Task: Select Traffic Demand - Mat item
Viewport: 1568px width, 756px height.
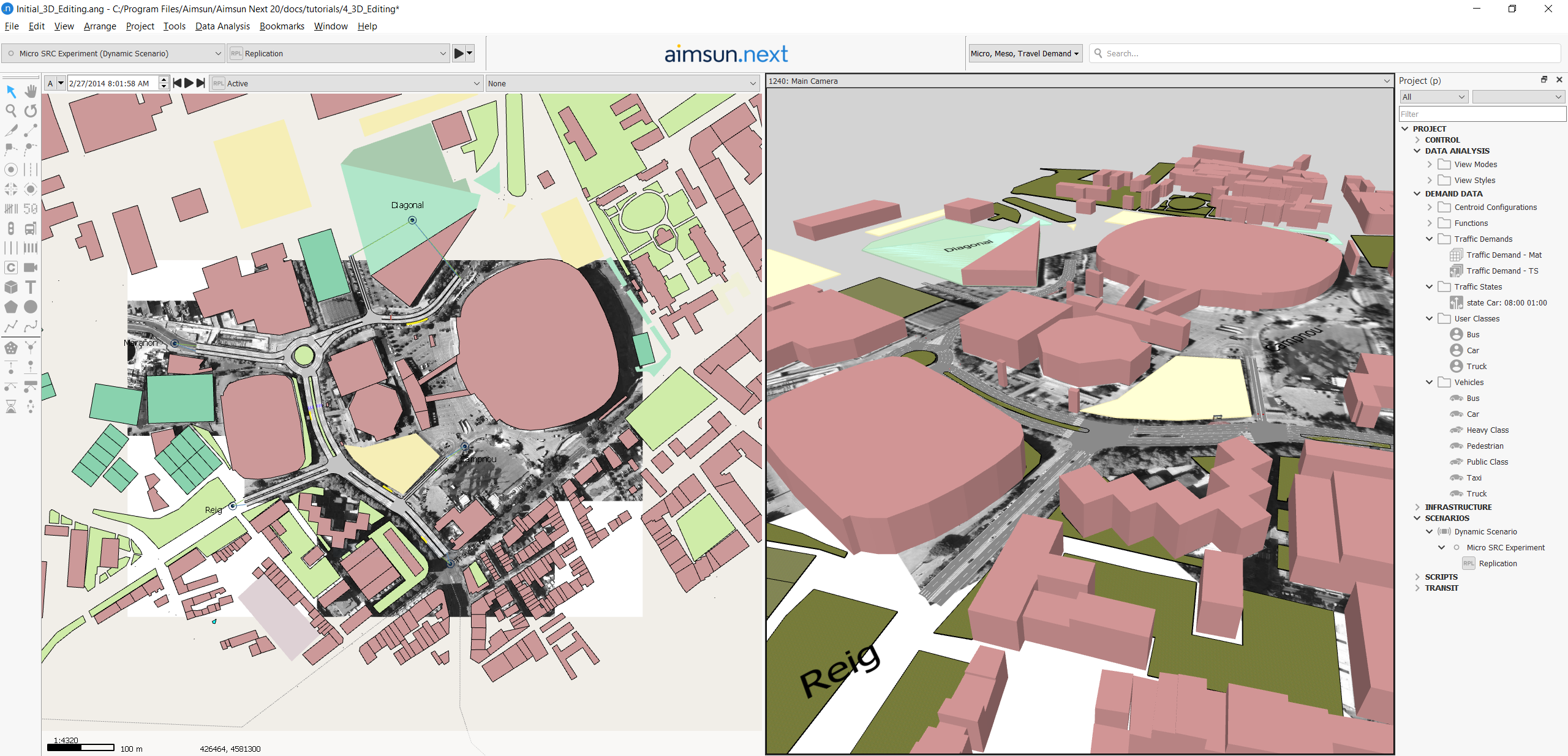Action: (1504, 255)
